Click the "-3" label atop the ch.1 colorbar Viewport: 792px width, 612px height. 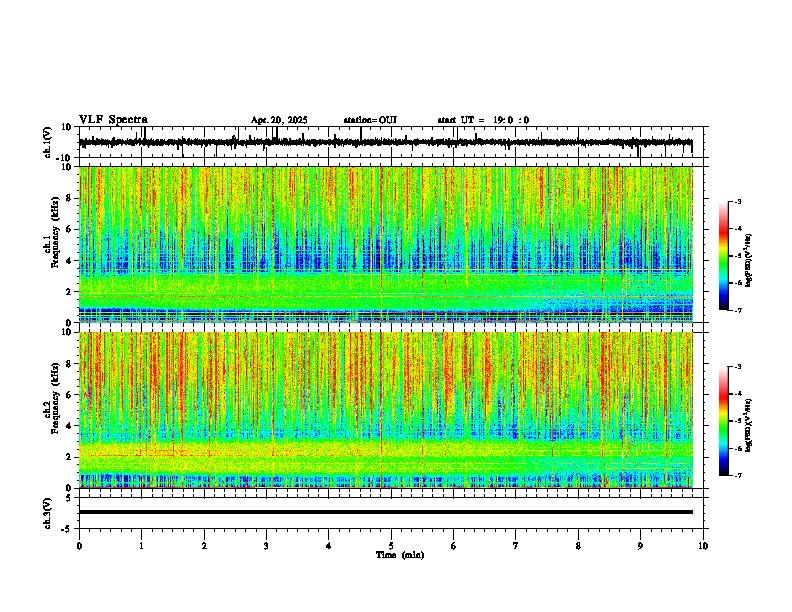[x=737, y=201]
